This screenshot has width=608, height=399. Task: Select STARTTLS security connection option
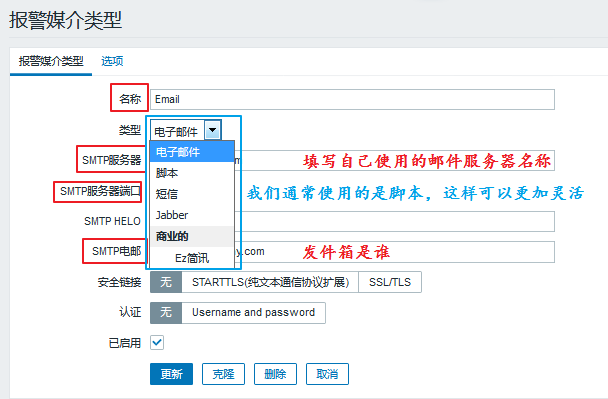click(270, 282)
